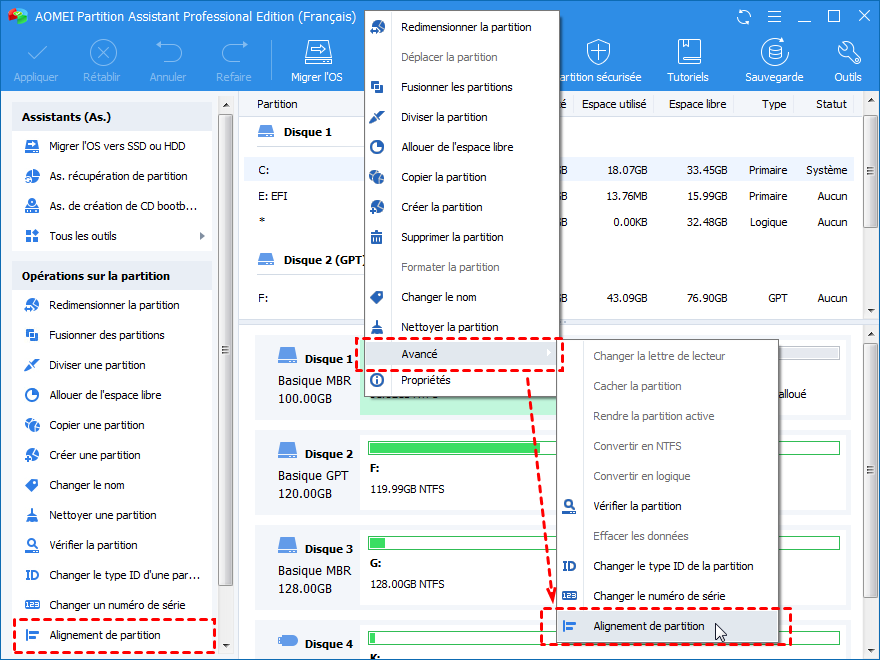
Task: Open the Outils wrench toolbar icon
Action: (x=848, y=52)
